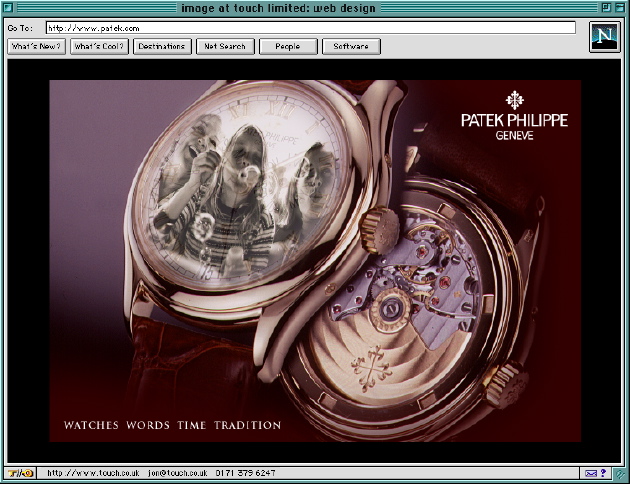Click the Destinations button

tap(162, 47)
